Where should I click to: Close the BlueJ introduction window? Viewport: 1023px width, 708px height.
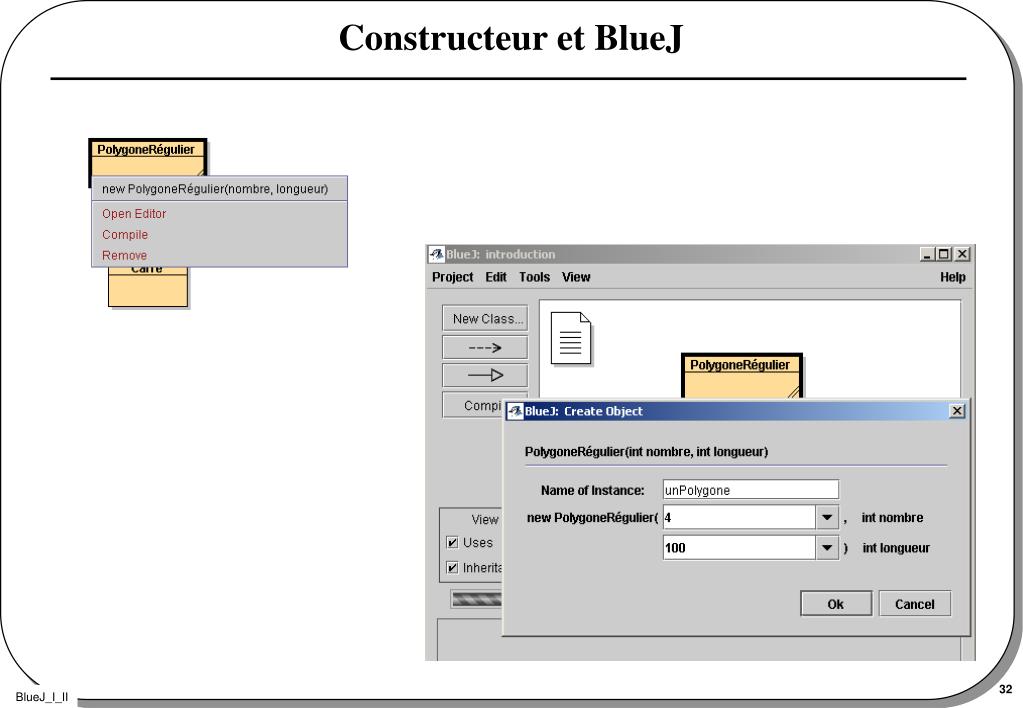[x=962, y=254]
